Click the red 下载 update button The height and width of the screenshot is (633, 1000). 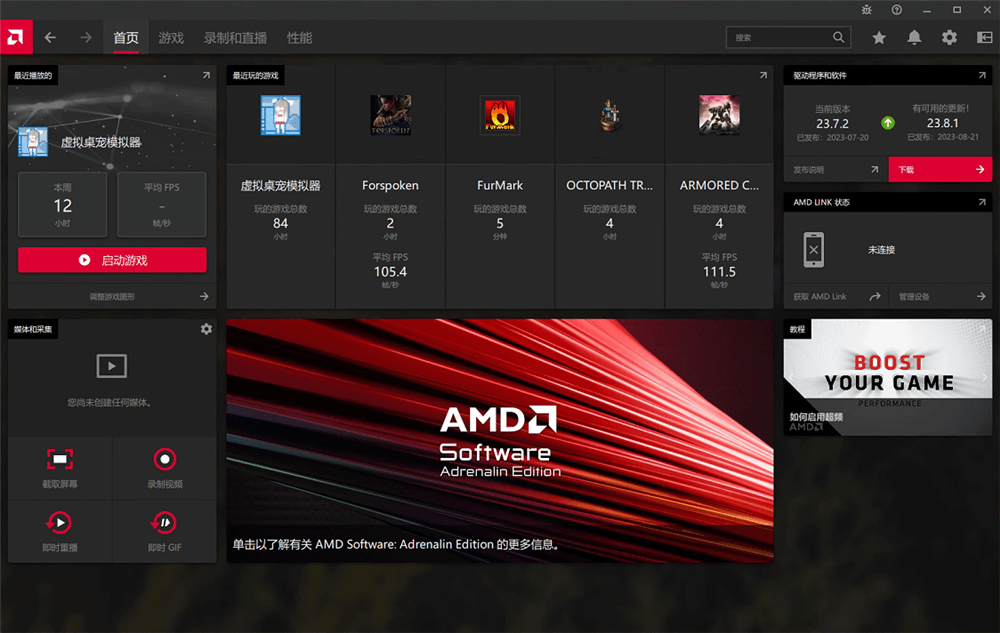click(940, 170)
